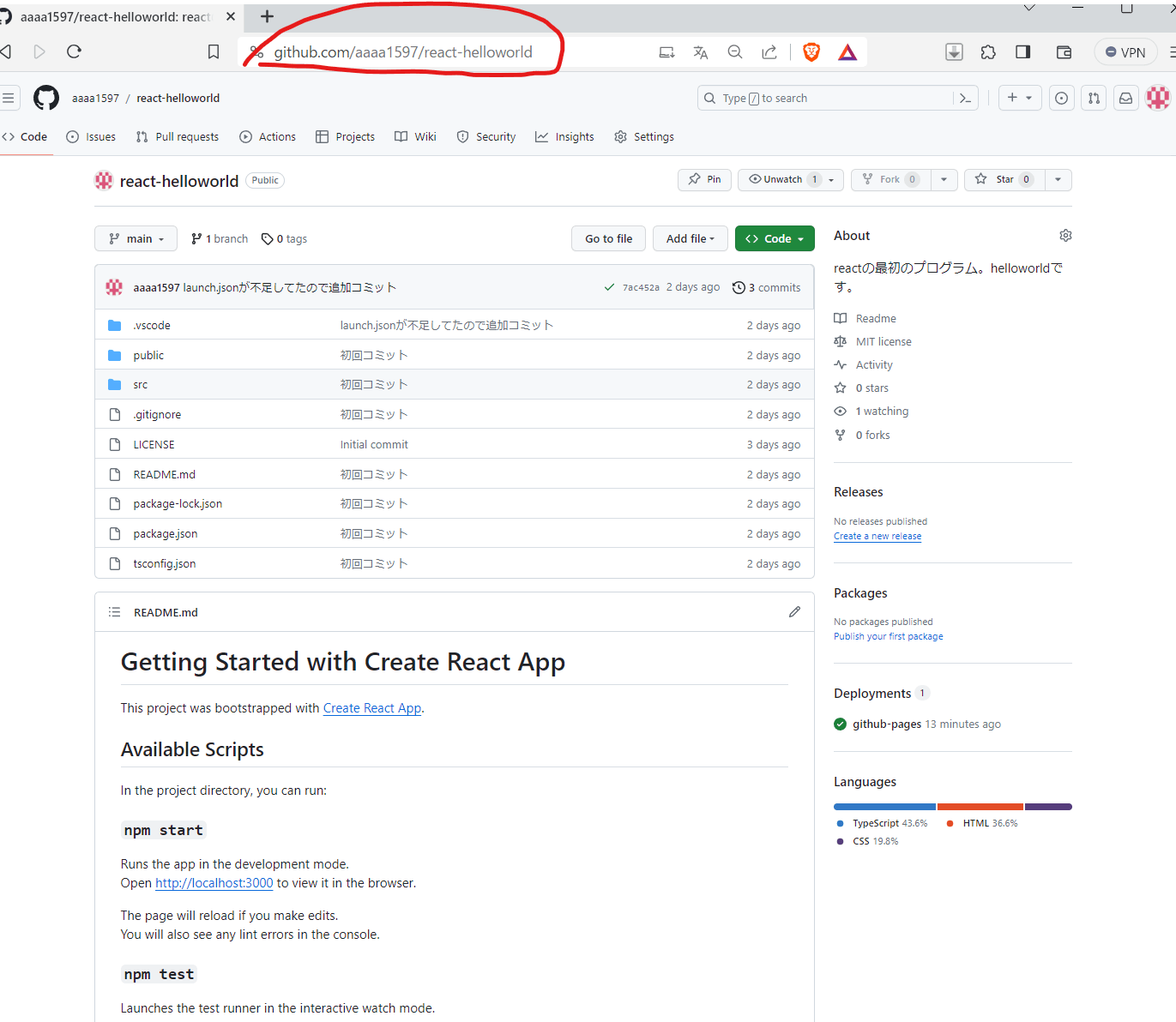1176x1022 pixels.
Task: Open the github-pages deployment
Action: pyautogui.click(x=887, y=724)
